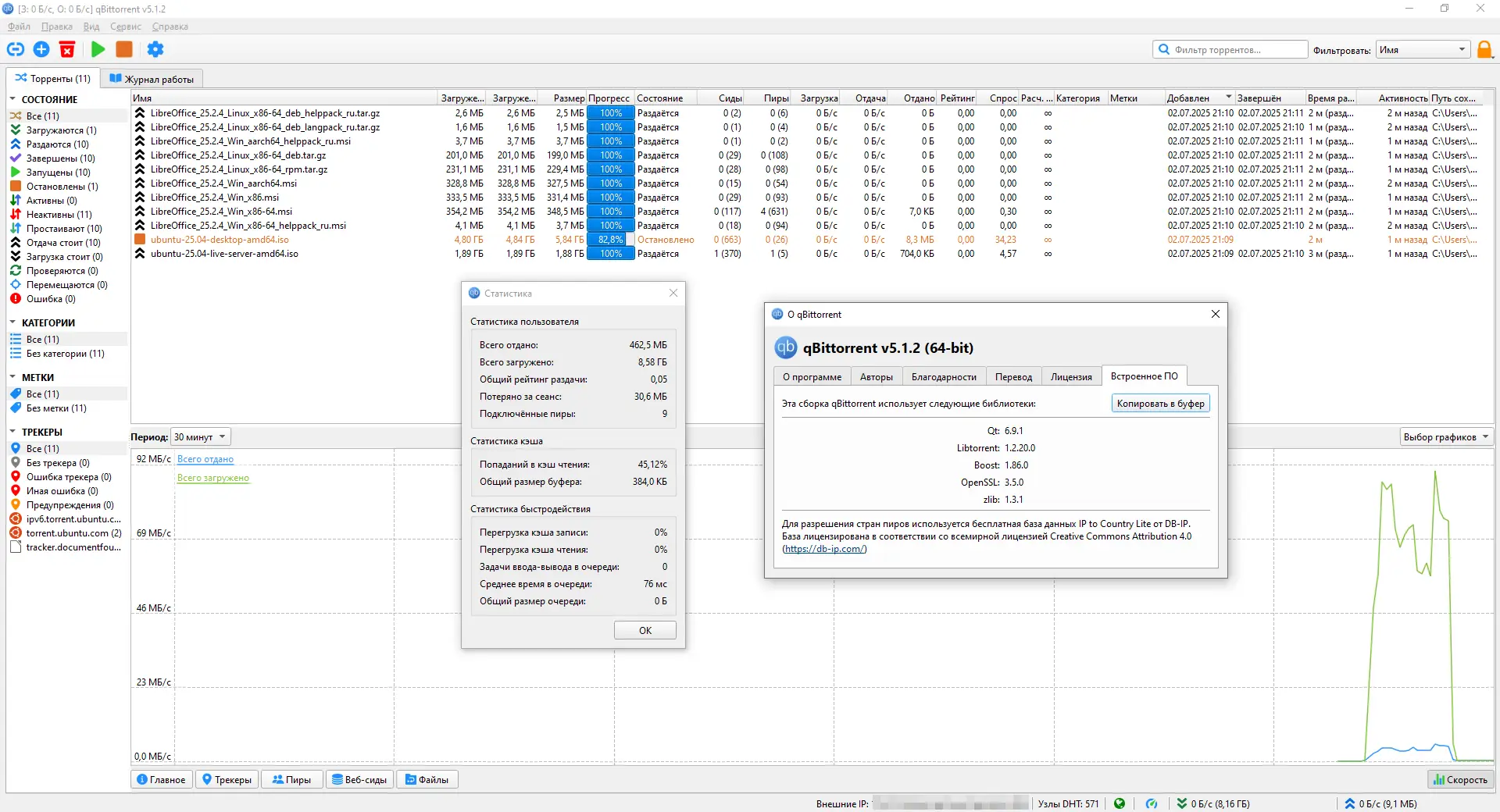Open the Лицензия tab in About dialog
The width and height of the screenshot is (1500, 812).
[1071, 376]
